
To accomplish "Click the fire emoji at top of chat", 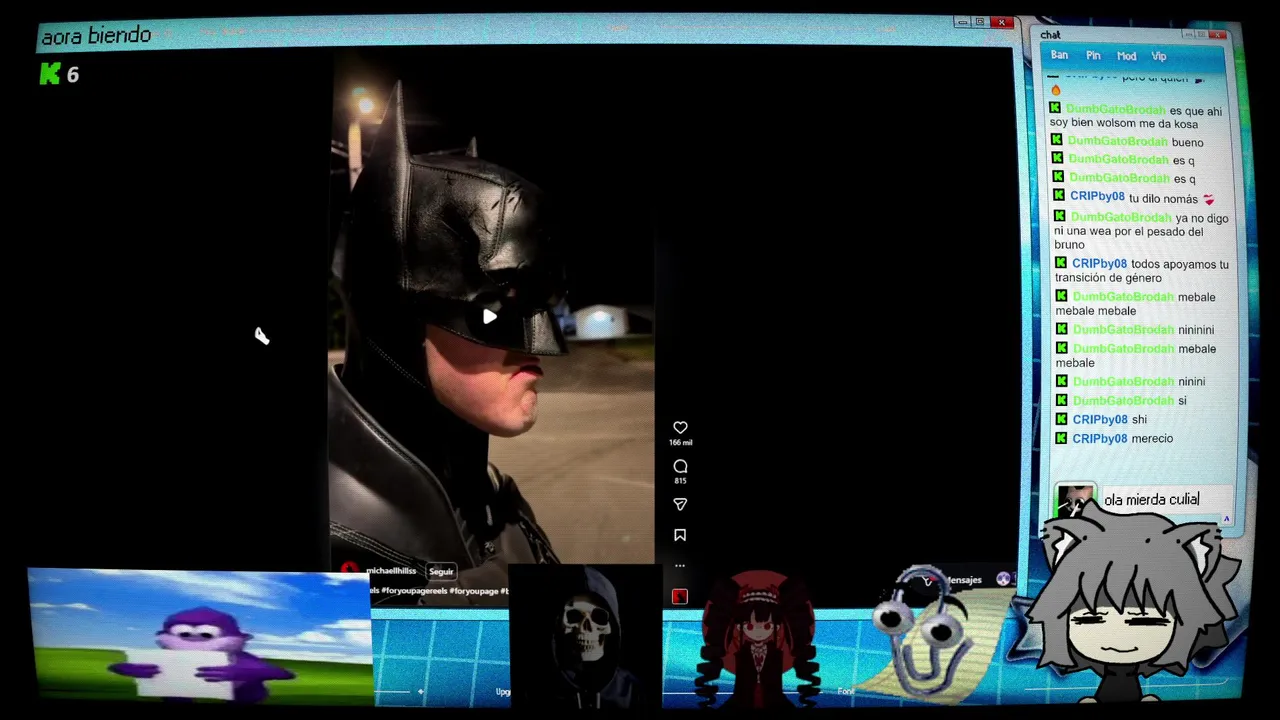I will point(1055,91).
